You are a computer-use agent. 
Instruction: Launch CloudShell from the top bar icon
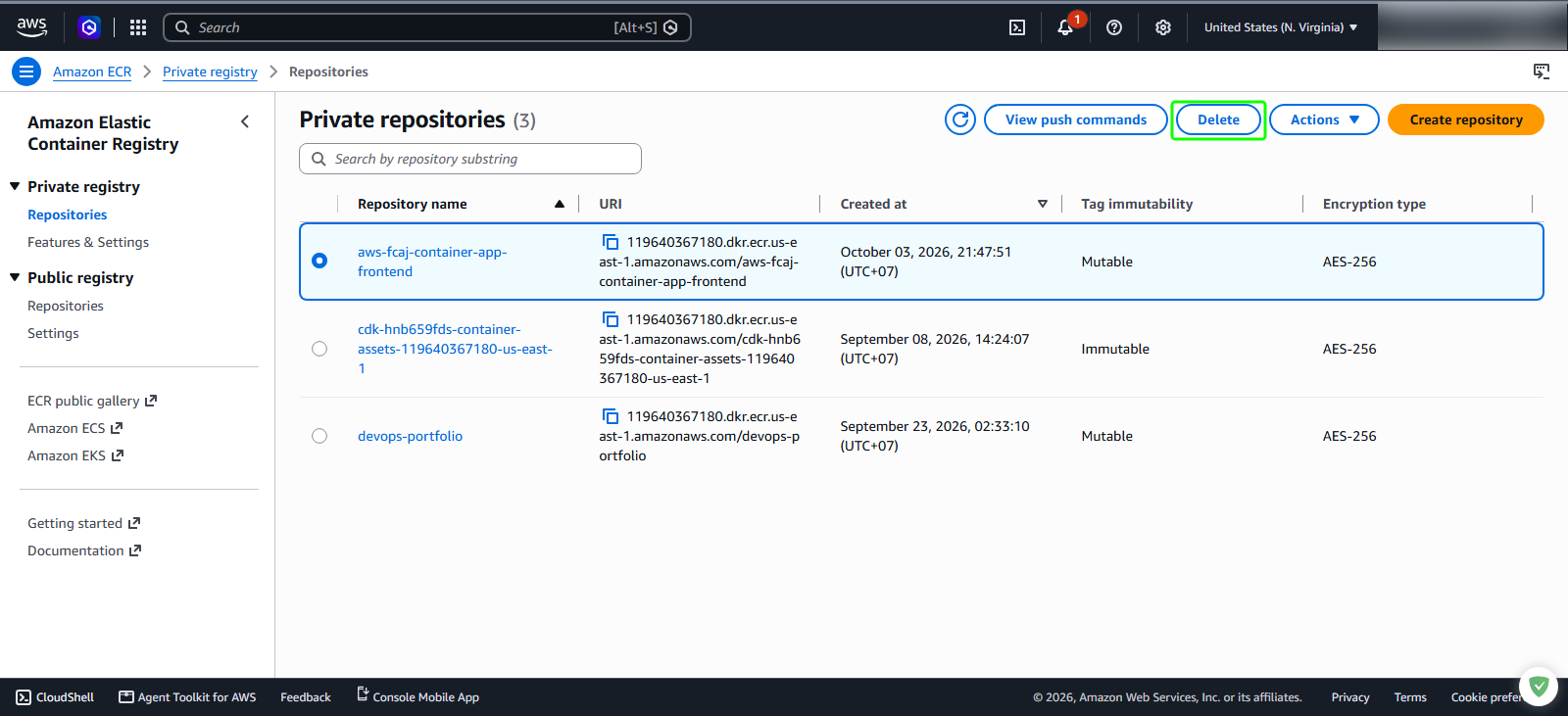coord(1017,27)
